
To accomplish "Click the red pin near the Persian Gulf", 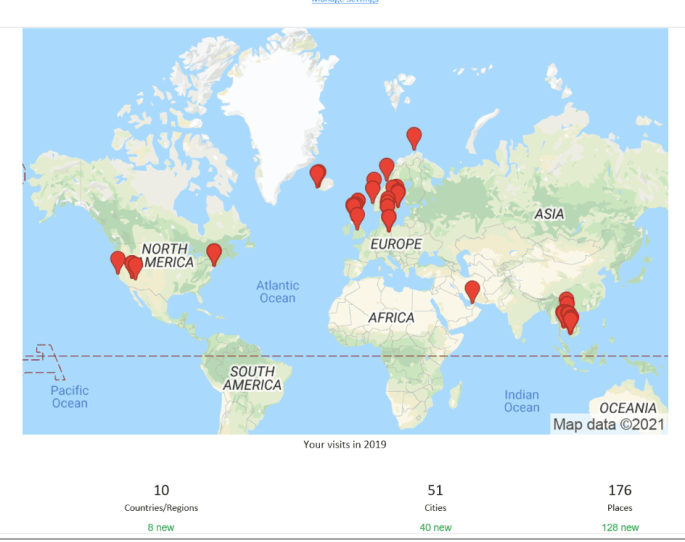I will pos(472,290).
